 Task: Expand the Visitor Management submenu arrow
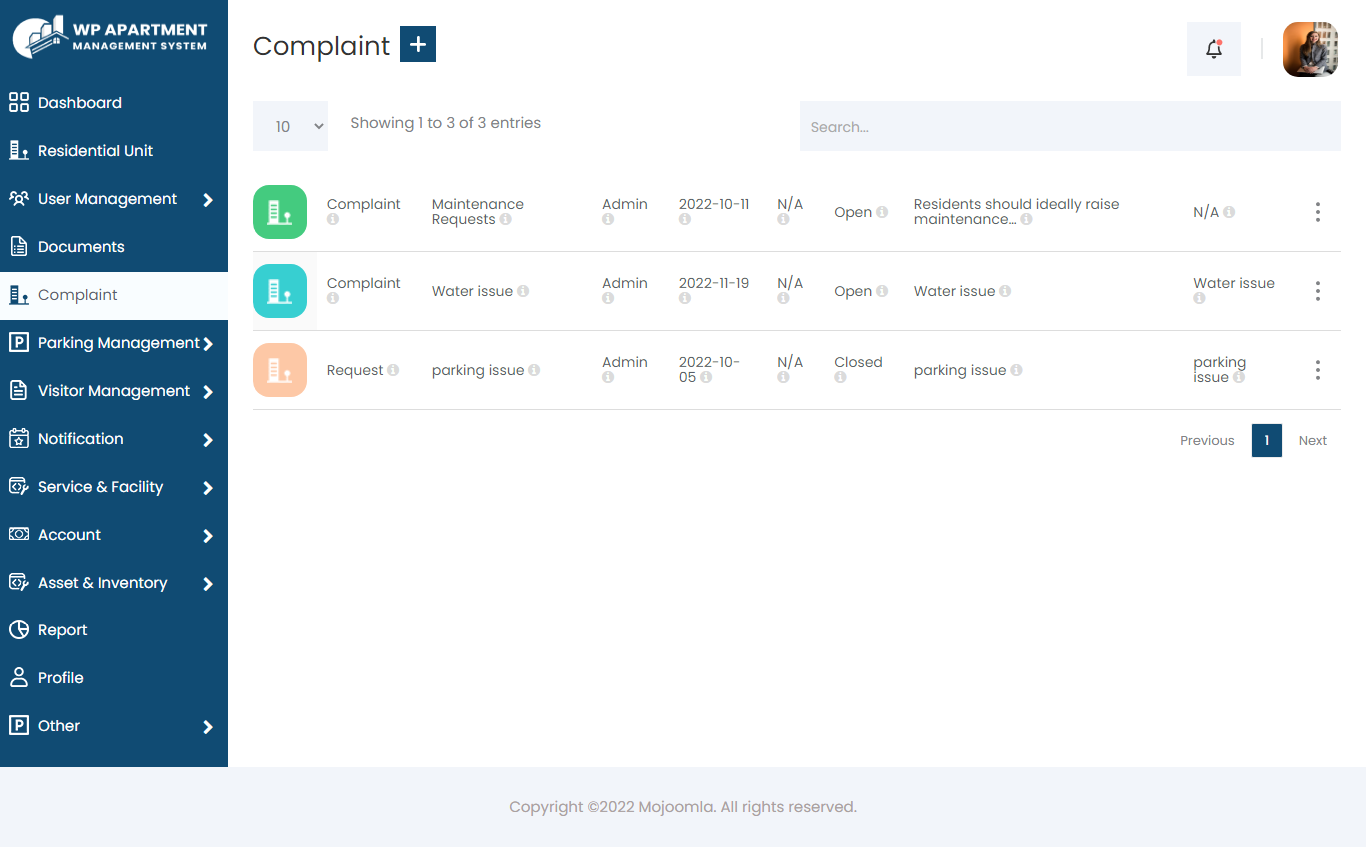pyautogui.click(x=208, y=392)
